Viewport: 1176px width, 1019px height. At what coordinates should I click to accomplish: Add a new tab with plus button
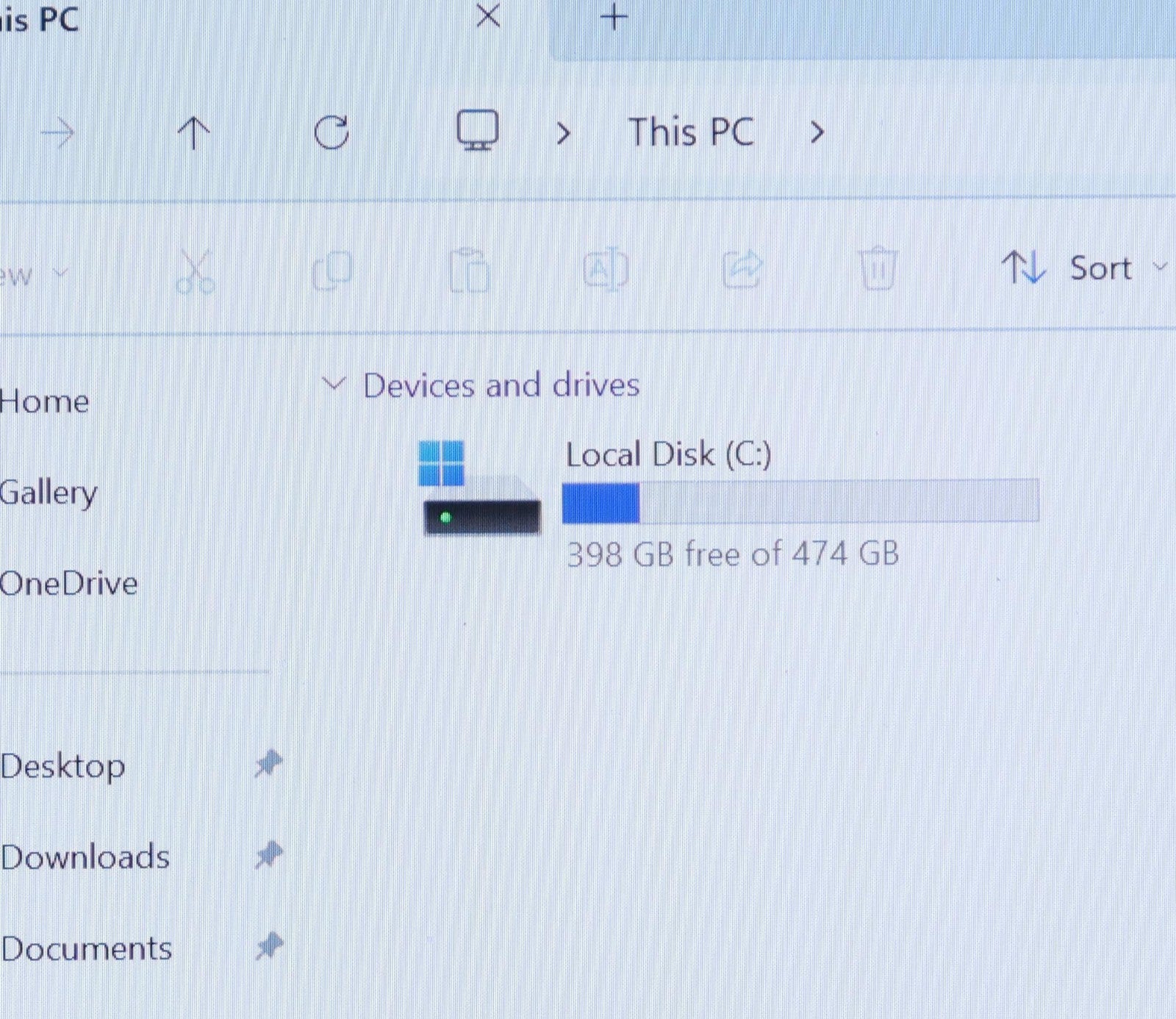tap(614, 16)
